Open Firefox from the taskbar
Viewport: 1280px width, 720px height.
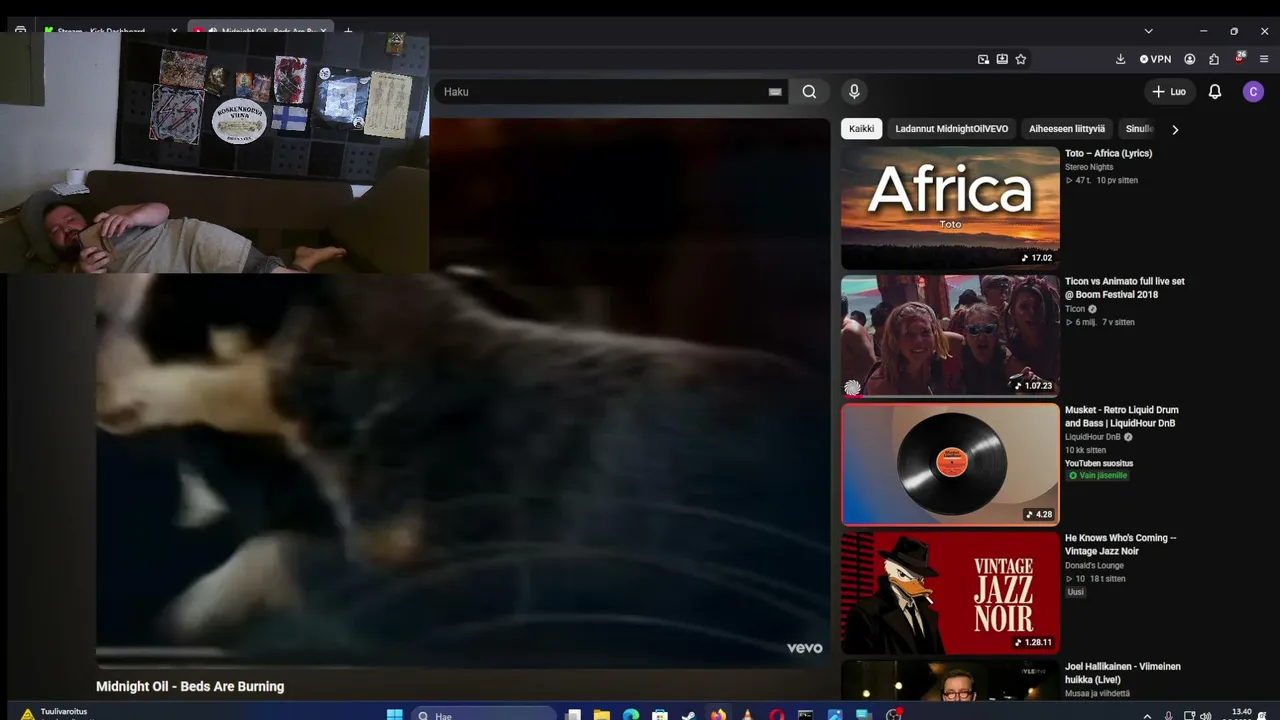tap(718, 715)
